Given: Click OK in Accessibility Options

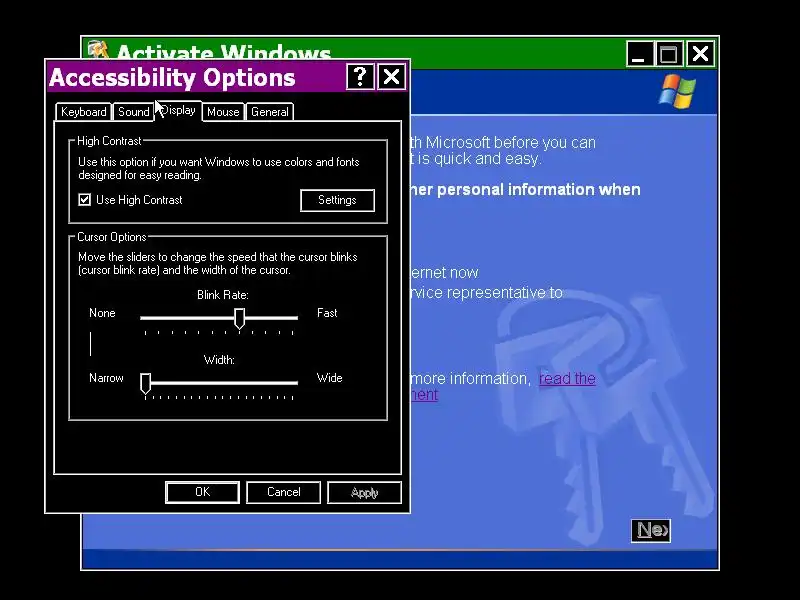Looking at the screenshot, I should pos(203,492).
